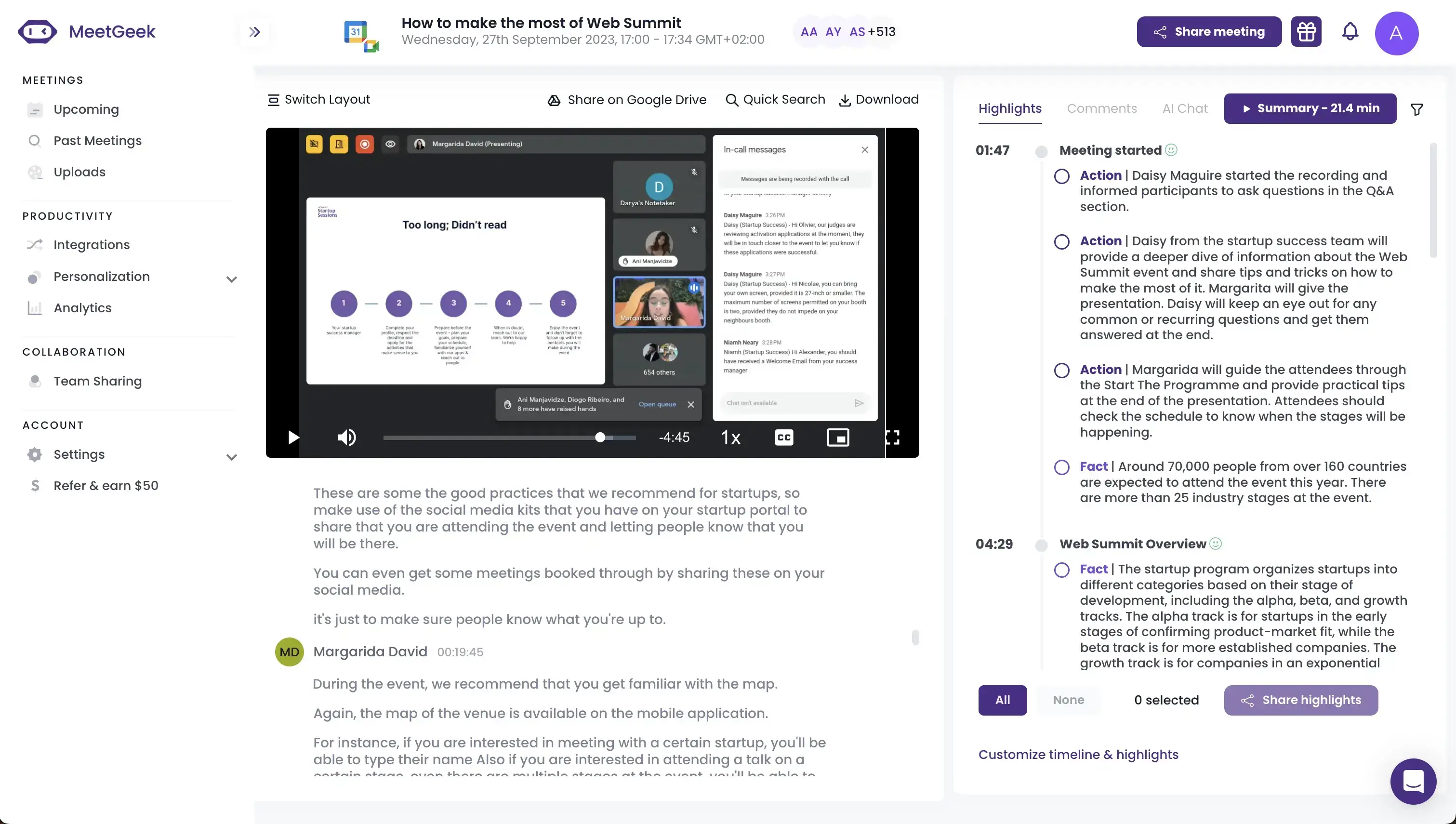Screen dimensions: 1456x824
Task: Open the highlights filter icon
Action: 1417,108
